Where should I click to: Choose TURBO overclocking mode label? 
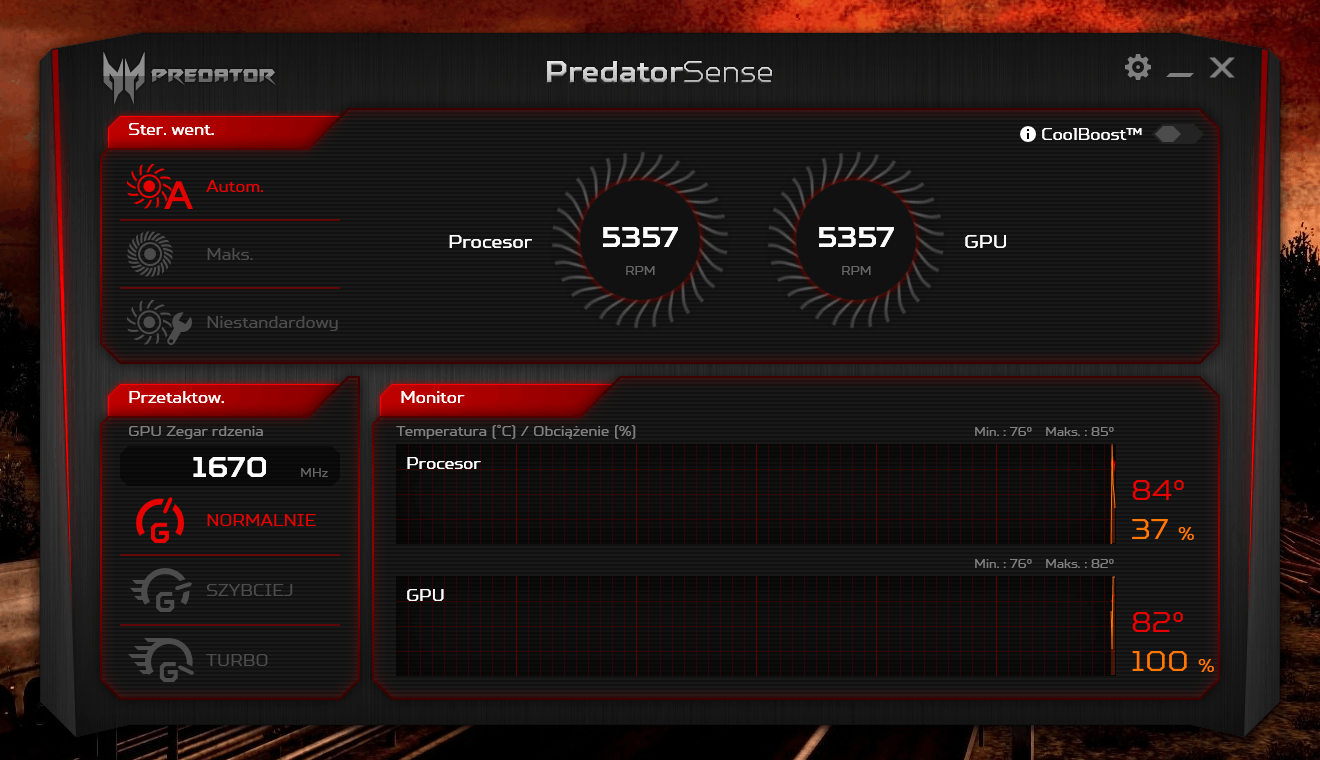tap(237, 660)
